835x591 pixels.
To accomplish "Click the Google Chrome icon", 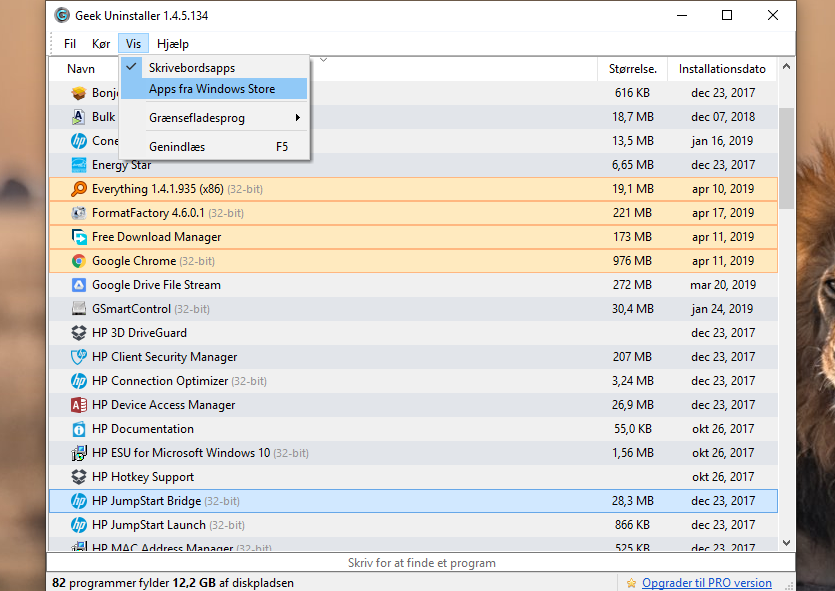I will pyautogui.click(x=79, y=261).
